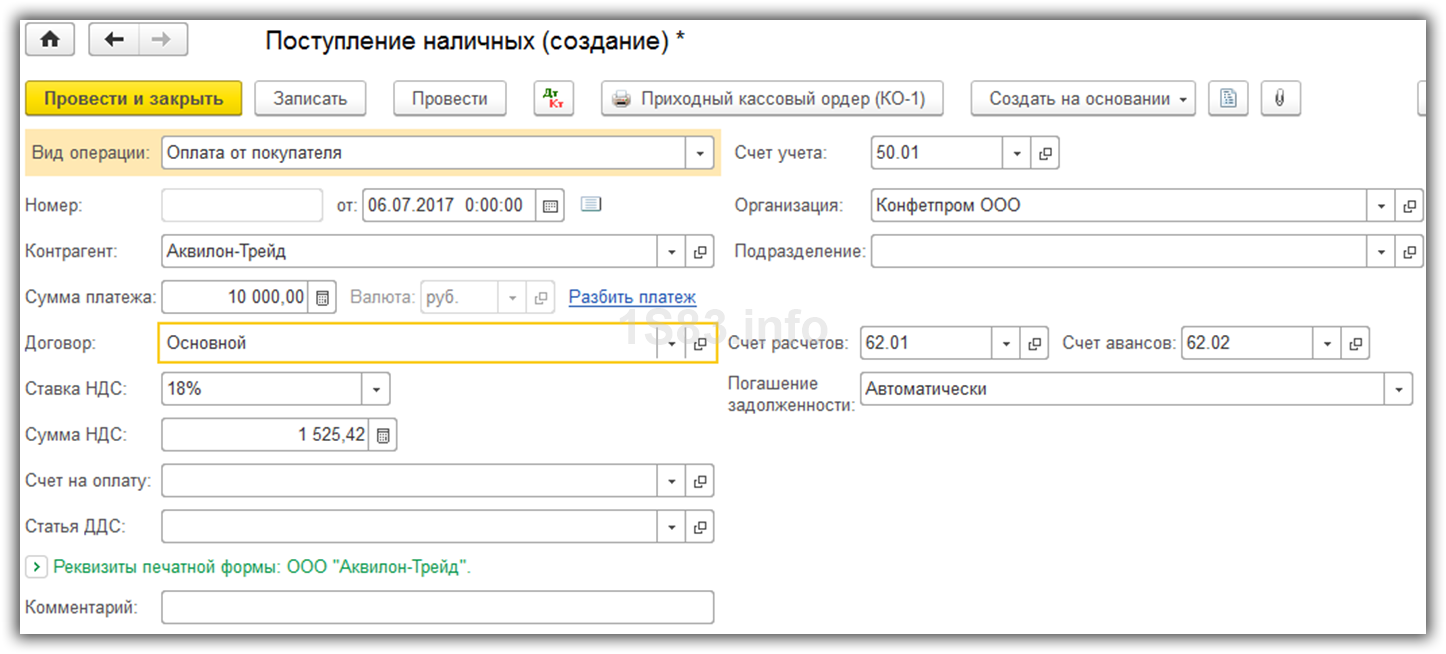Image resolution: width=1446 pixels, height=654 pixels.
Task: Open calculator for Сумма НДС field
Action: click(382, 436)
